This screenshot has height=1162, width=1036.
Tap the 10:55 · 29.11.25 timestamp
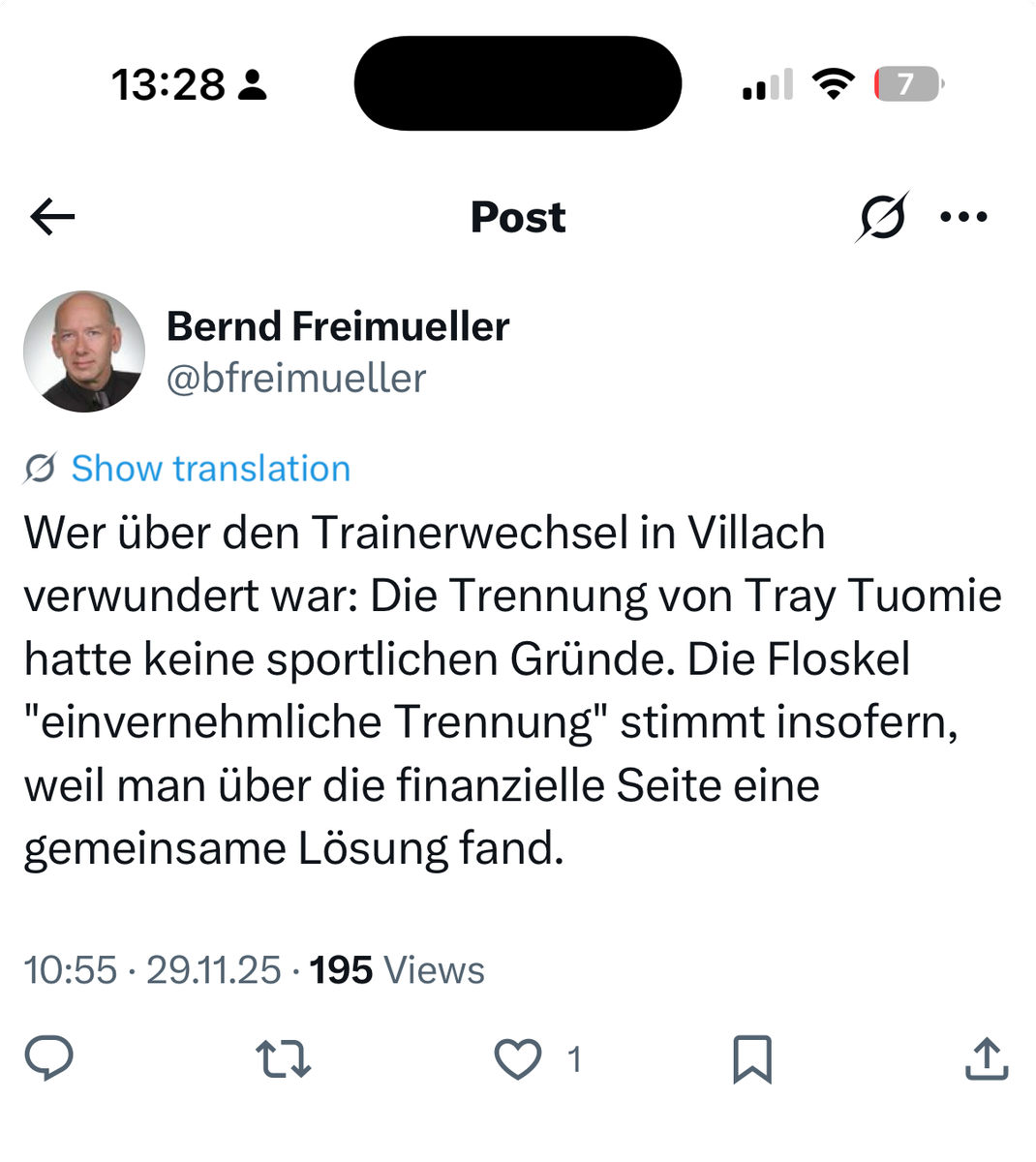tap(152, 970)
